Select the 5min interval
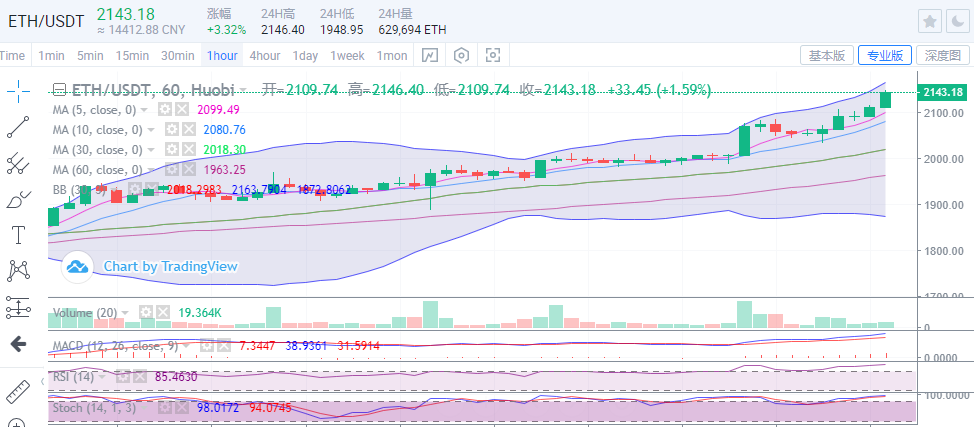This screenshot has width=974, height=427. 90,55
